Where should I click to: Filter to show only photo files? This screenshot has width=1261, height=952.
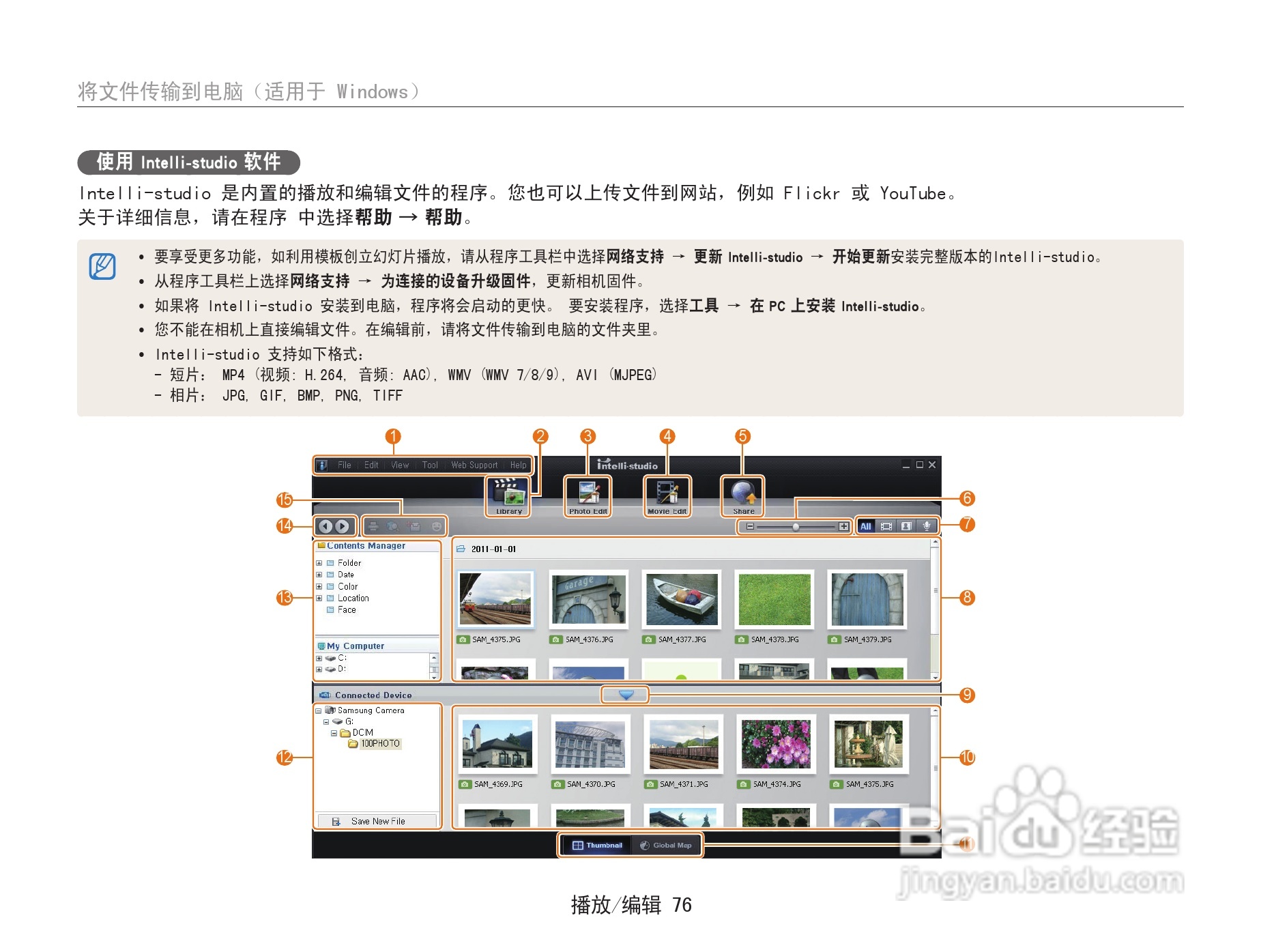[x=906, y=526]
